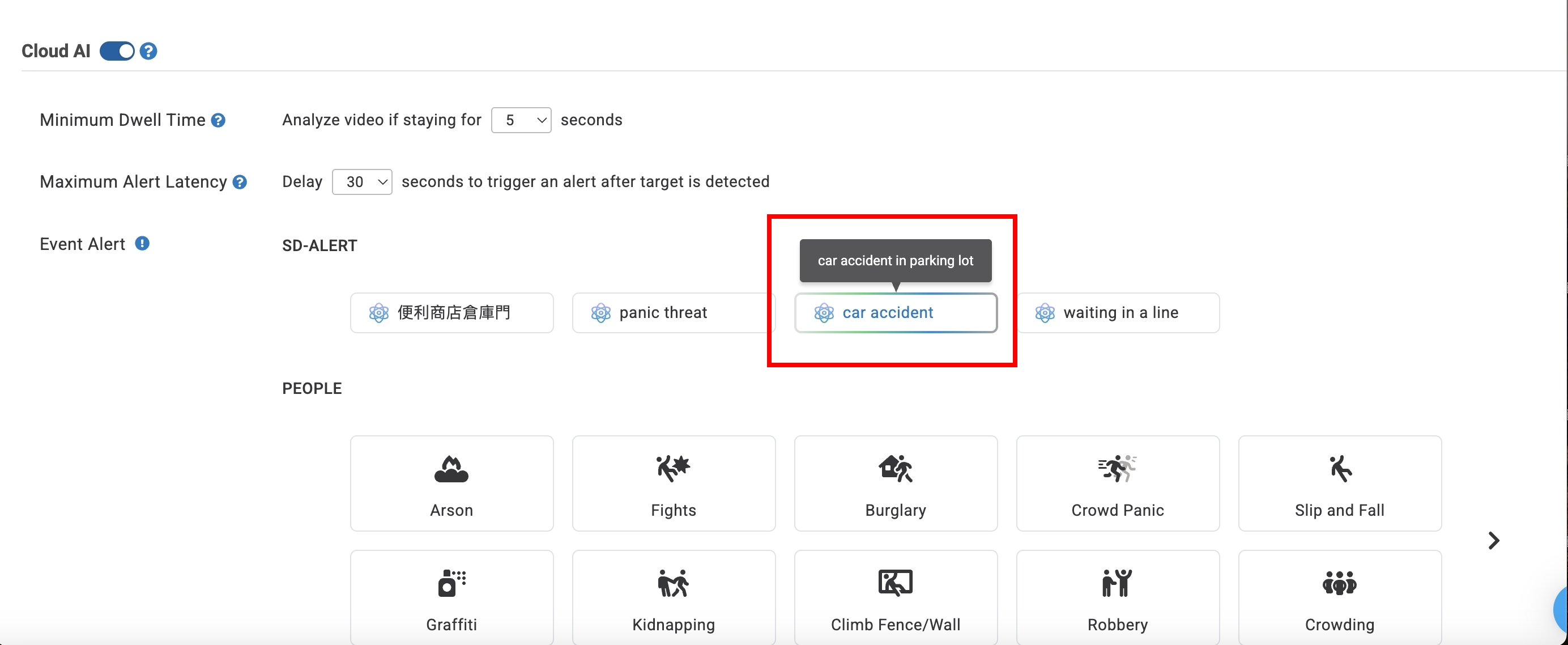This screenshot has width=1568, height=645.
Task: Choose the Climb Fence/Wall alert
Action: [x=896, y=597]
